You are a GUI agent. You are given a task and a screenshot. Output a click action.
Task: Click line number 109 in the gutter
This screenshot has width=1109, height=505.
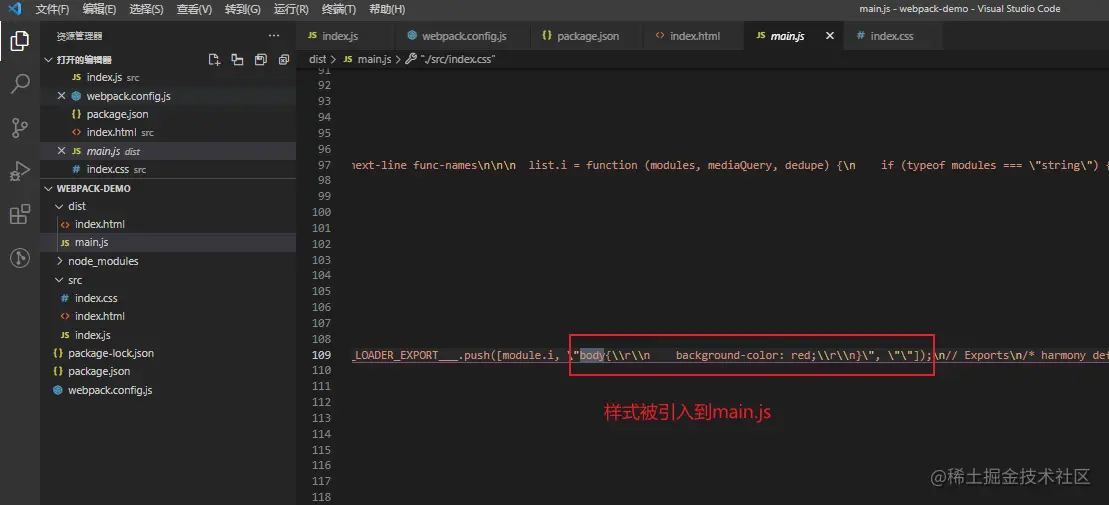(321, 354)
